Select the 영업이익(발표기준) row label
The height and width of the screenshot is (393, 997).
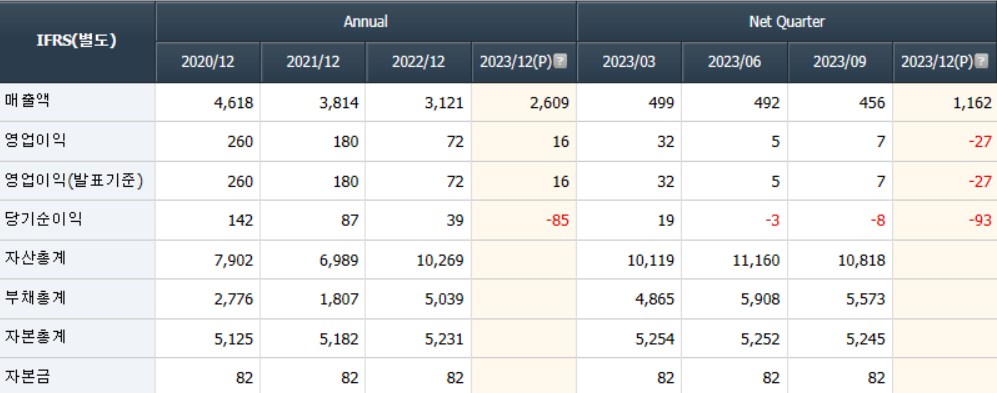74,181
